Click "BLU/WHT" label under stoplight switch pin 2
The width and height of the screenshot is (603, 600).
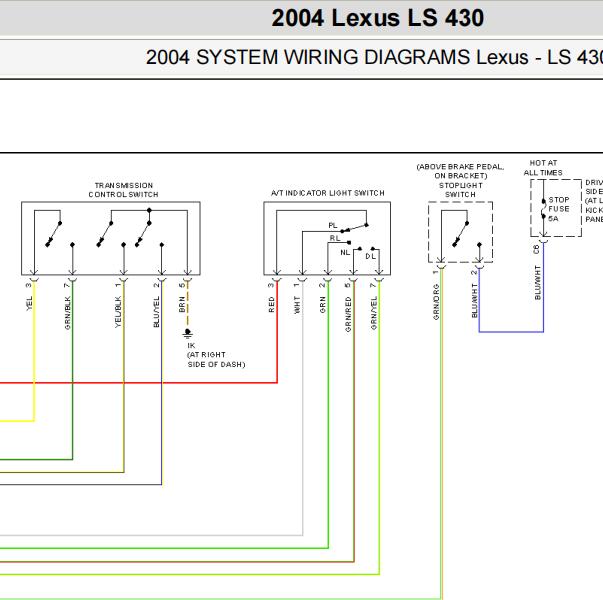(x=475, y=301)
